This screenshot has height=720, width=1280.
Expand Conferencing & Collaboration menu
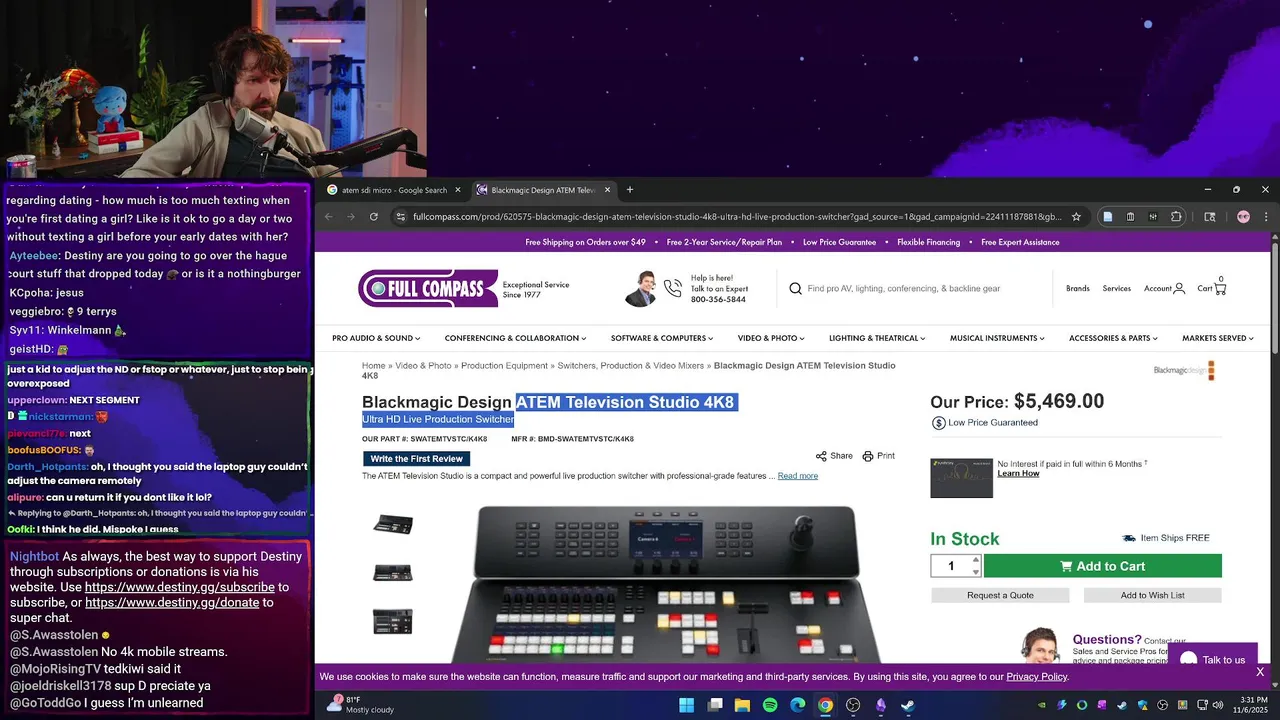(x=516, y=338)
